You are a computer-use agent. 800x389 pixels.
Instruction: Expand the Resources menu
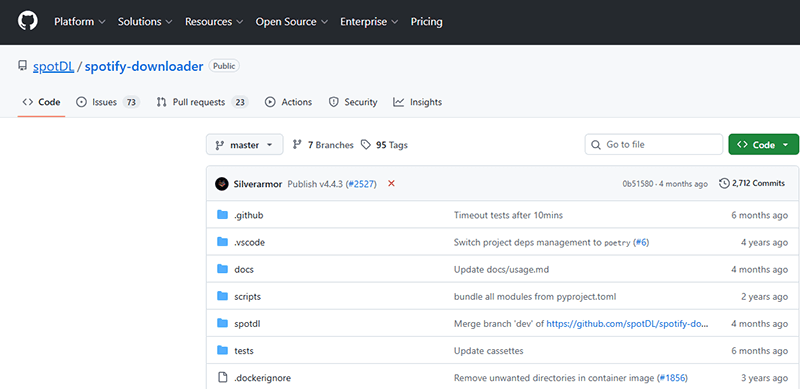(214, 22)
